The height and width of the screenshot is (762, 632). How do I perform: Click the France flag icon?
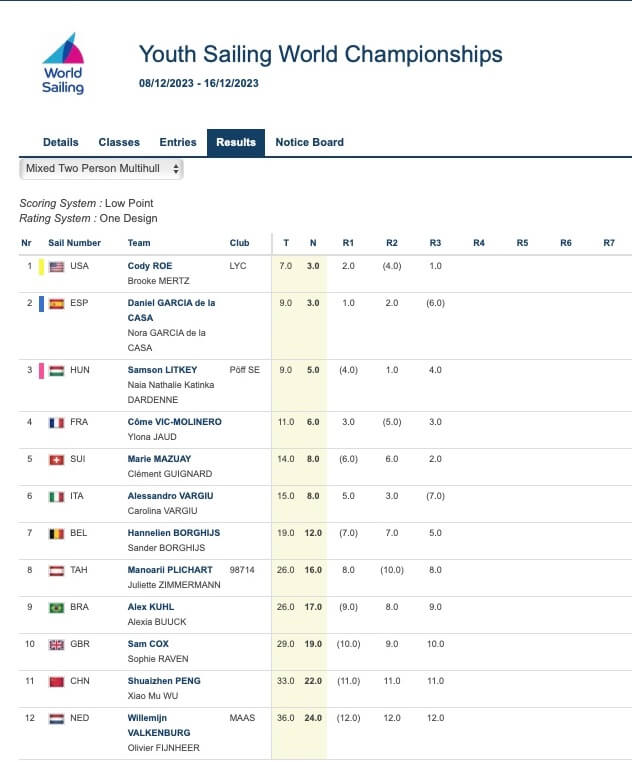click(x=57, y=423)
